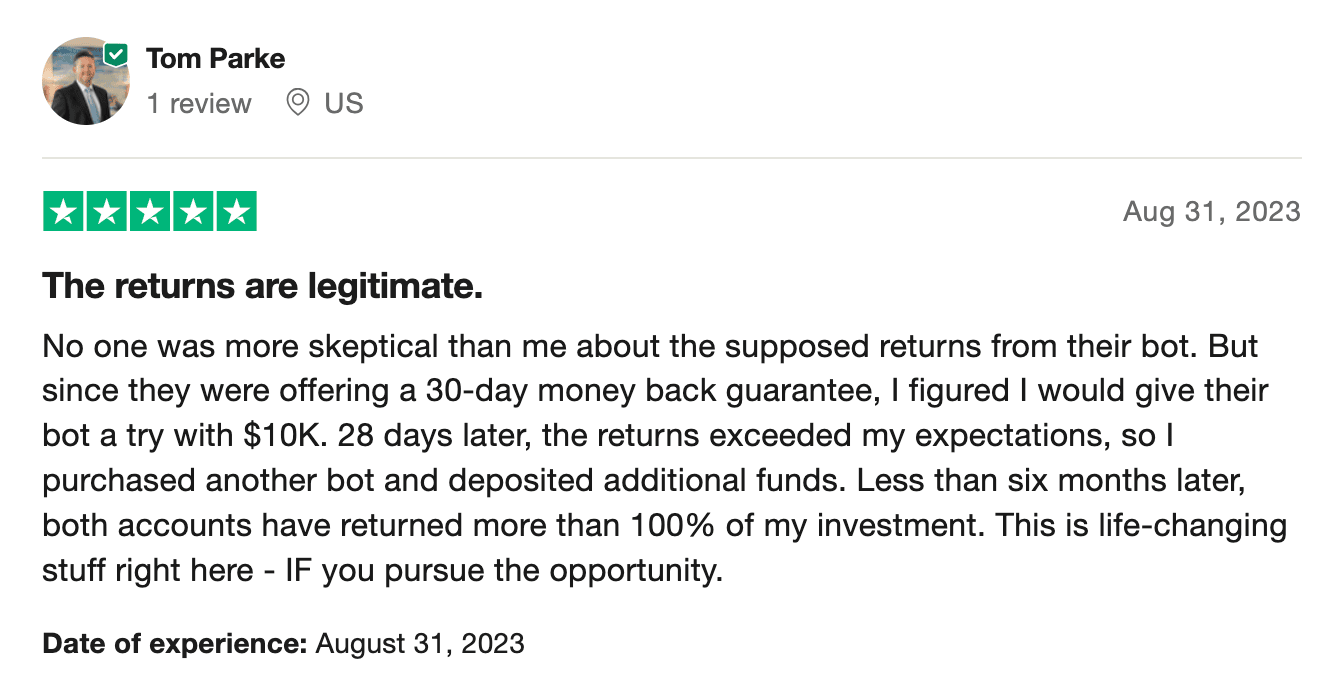Click the August 31, 2023 experience date
Screen dimensions: 1342x674
pos(420,643)
